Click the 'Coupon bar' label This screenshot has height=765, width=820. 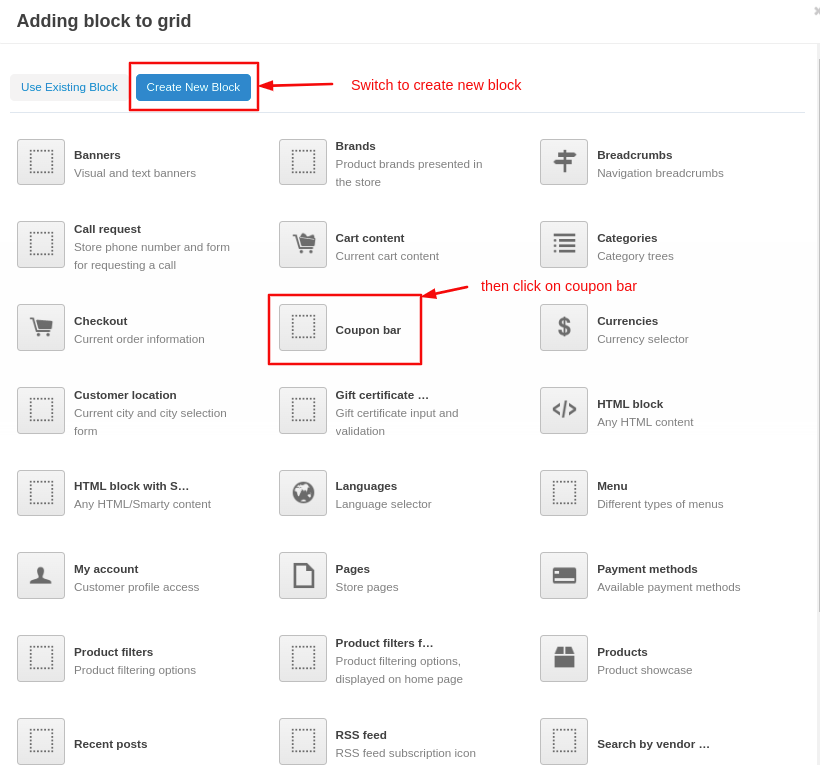coord(368,330)
